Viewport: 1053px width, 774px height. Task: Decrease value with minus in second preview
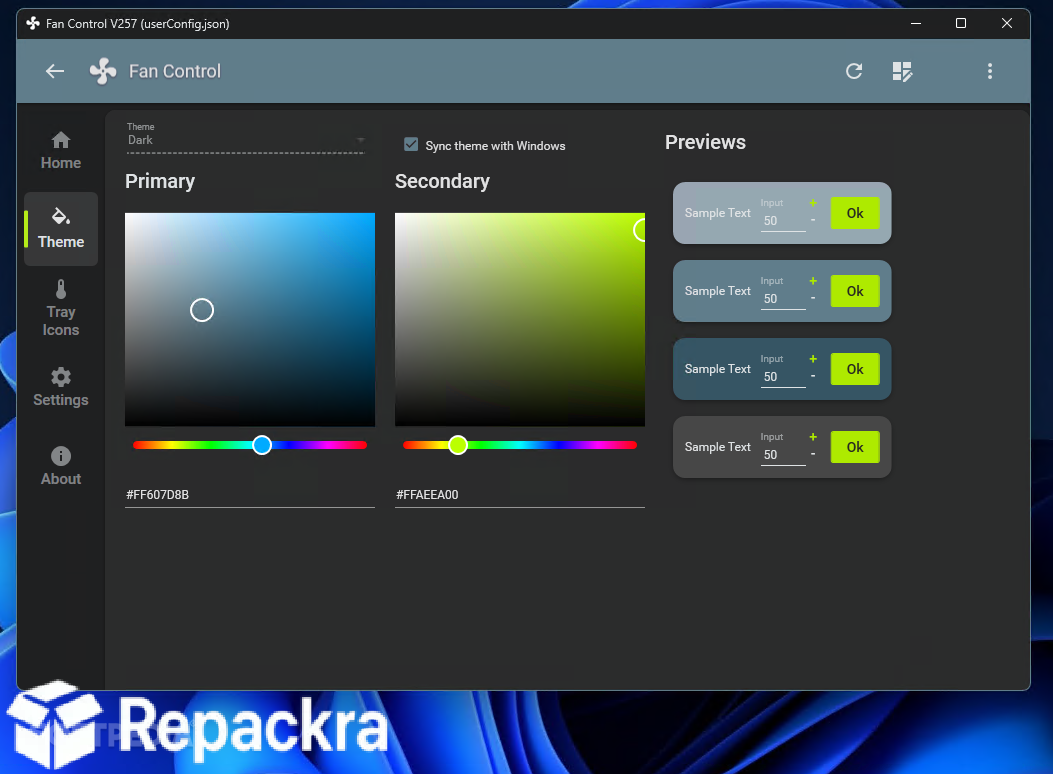tap(813, 298)
